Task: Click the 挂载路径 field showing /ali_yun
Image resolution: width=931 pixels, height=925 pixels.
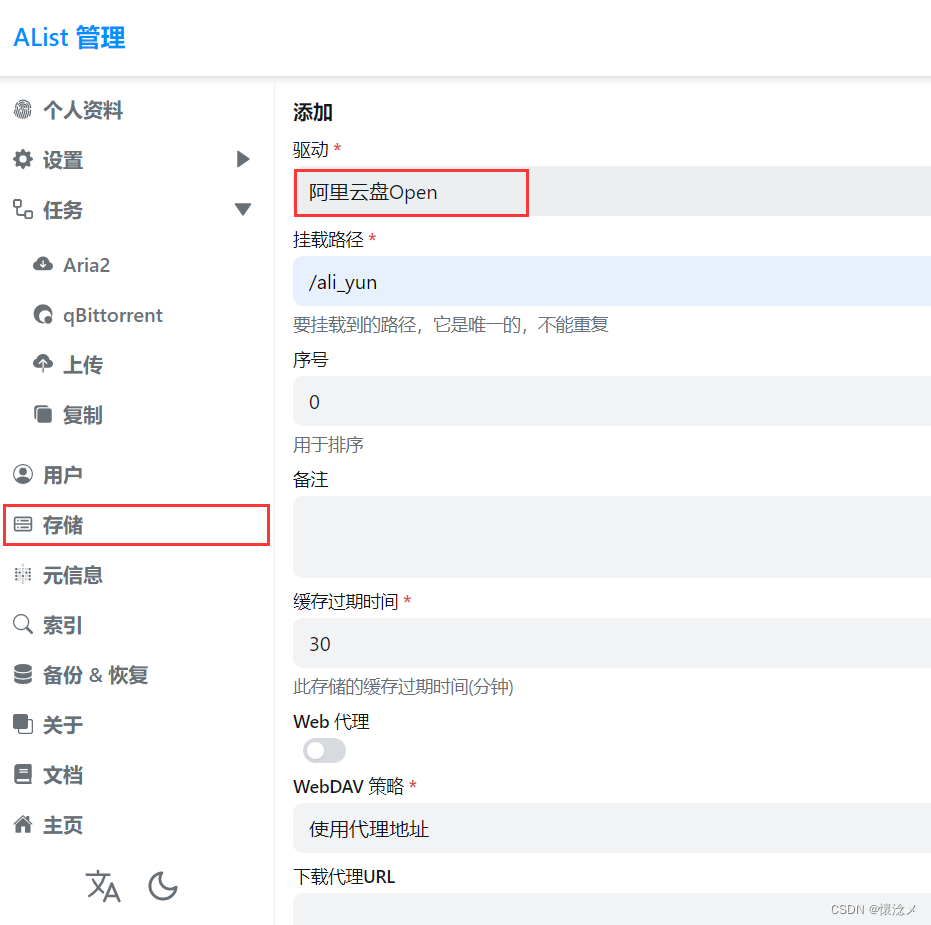Action: pos(611,282)
